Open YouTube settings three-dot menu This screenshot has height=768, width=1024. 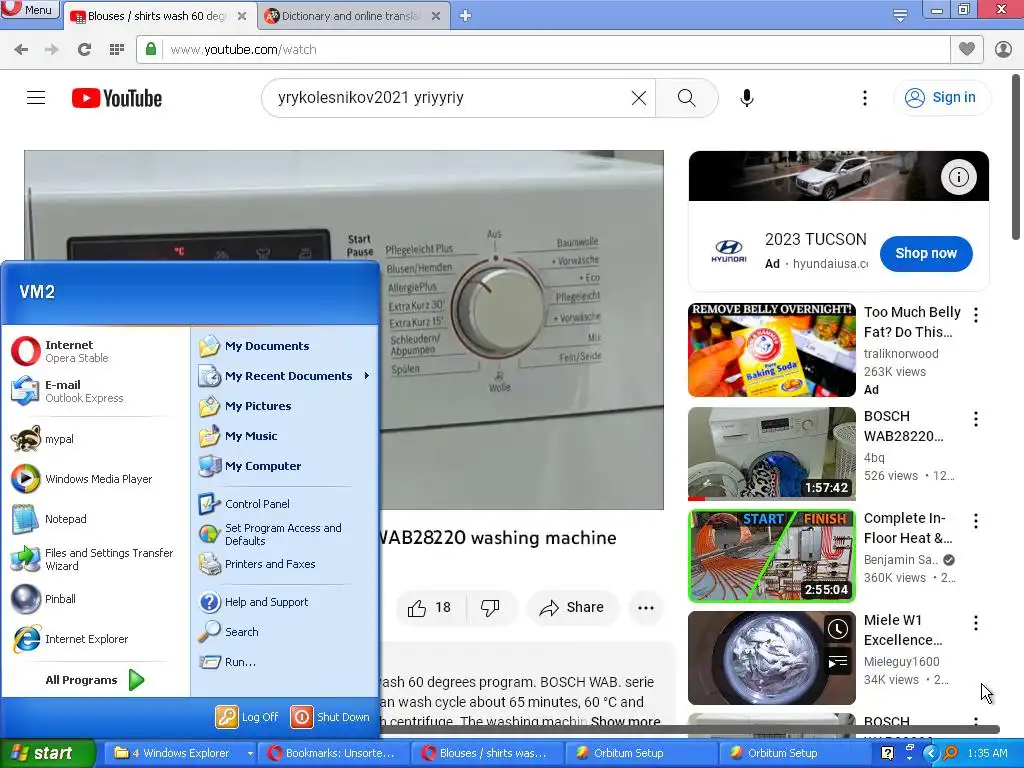(865, 98)
